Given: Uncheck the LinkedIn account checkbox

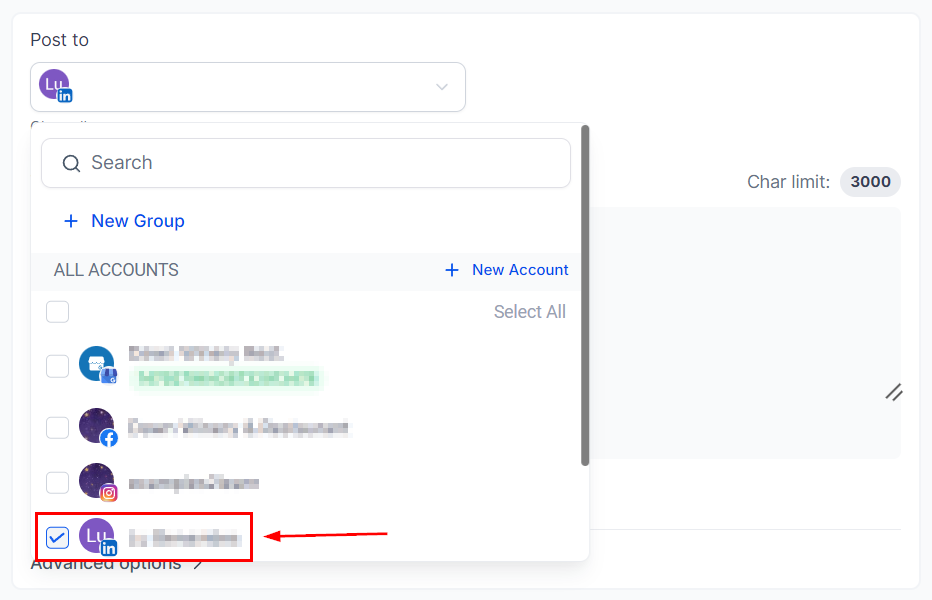Looking at the screenshot, I should pos(58,538).
